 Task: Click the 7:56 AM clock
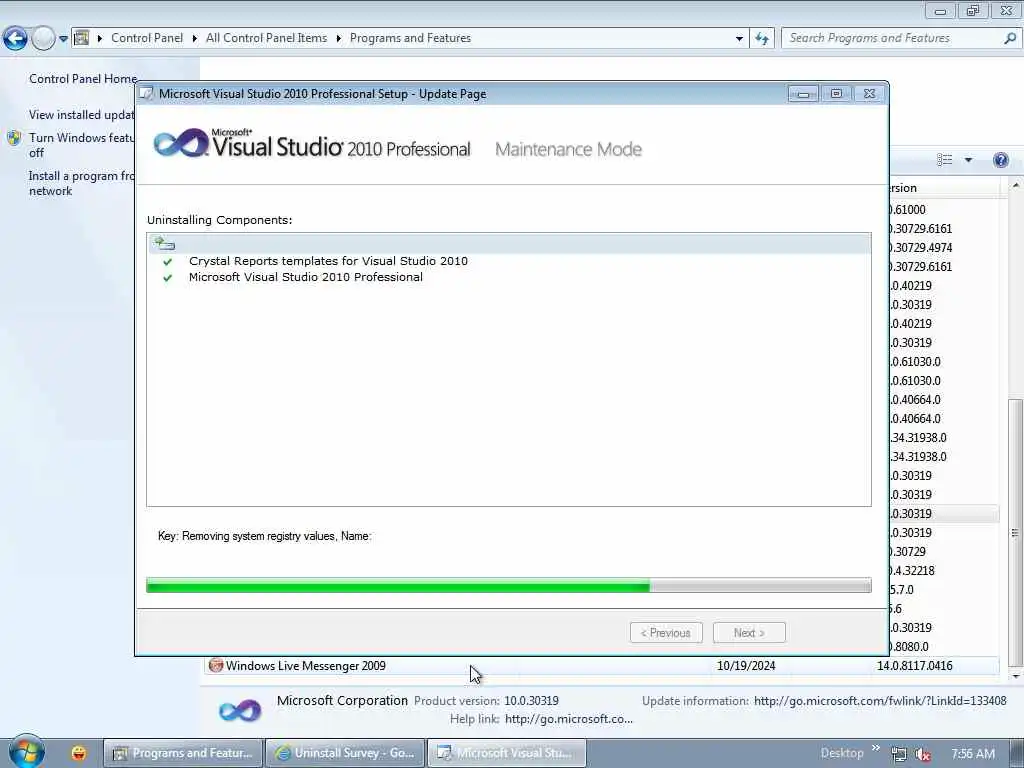(973, 754)
